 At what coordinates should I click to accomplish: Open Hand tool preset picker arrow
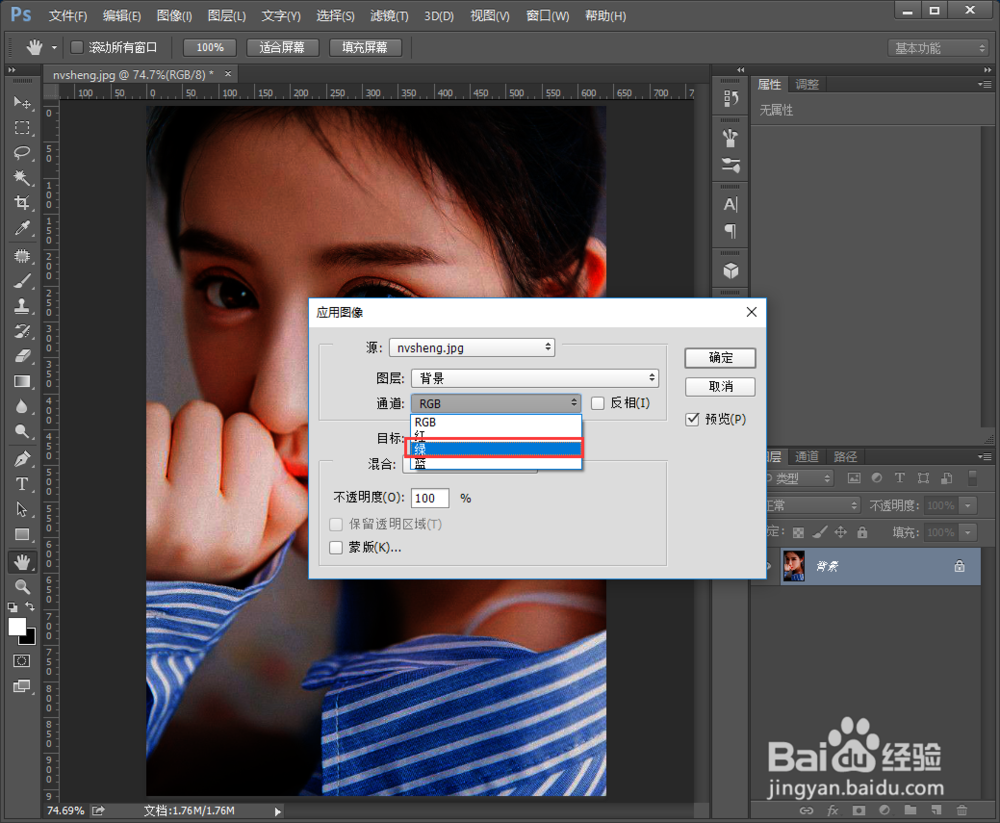tap(54, 48)
